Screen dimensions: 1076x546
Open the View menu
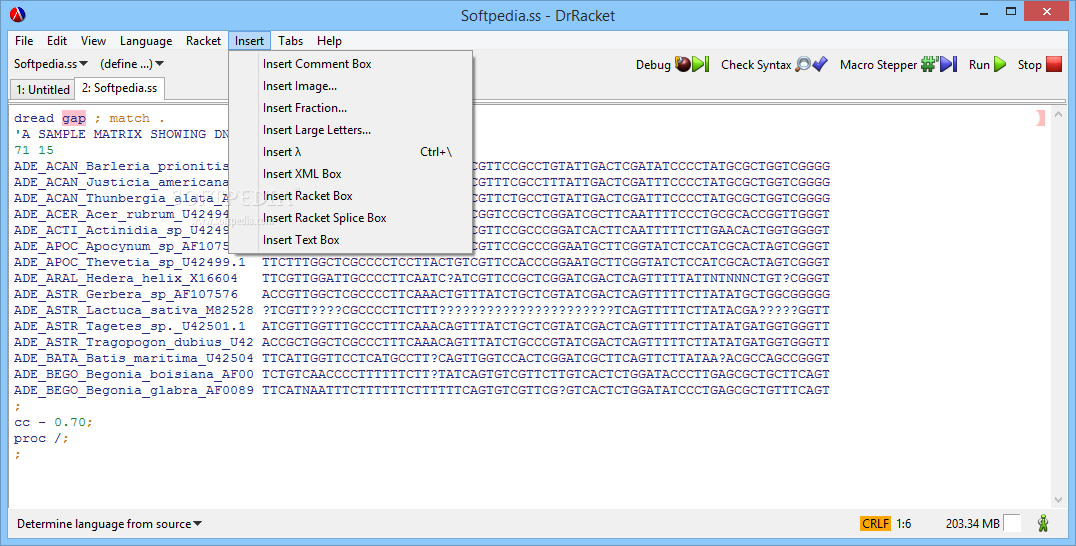click(93, 40)
